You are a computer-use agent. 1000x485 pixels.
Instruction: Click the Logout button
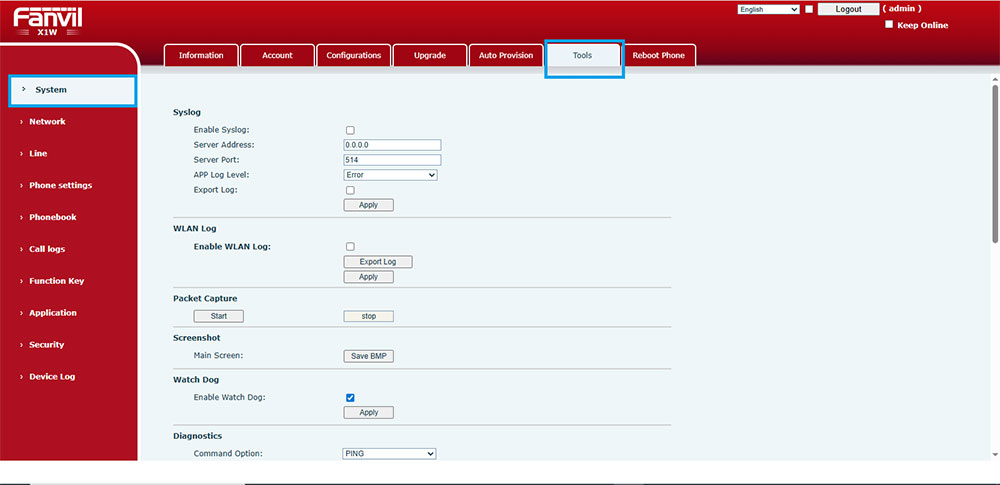tap(848, 9)
